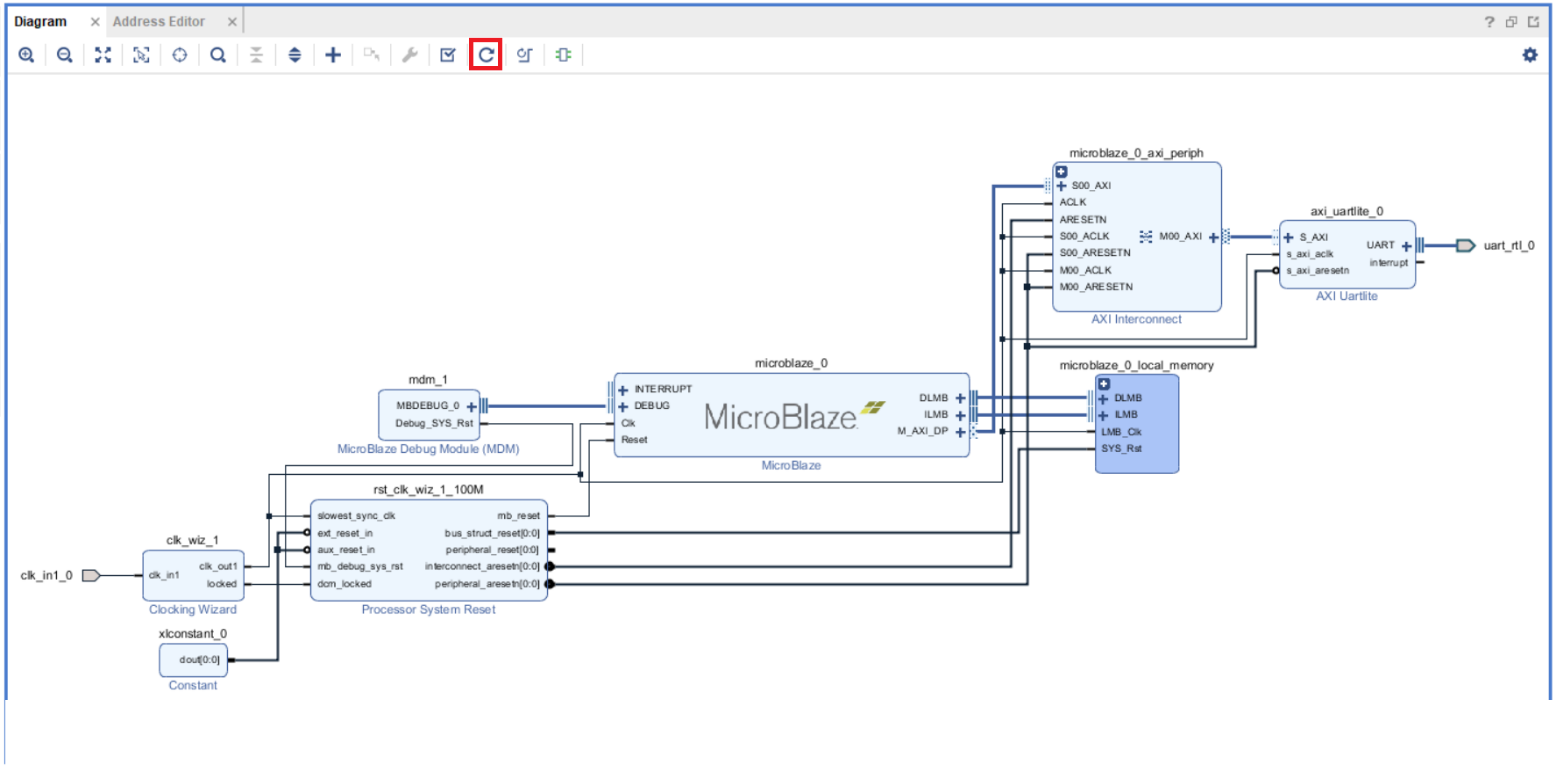Click the Constant block label
Viewport: 1556px width, 766px height.
193,685
